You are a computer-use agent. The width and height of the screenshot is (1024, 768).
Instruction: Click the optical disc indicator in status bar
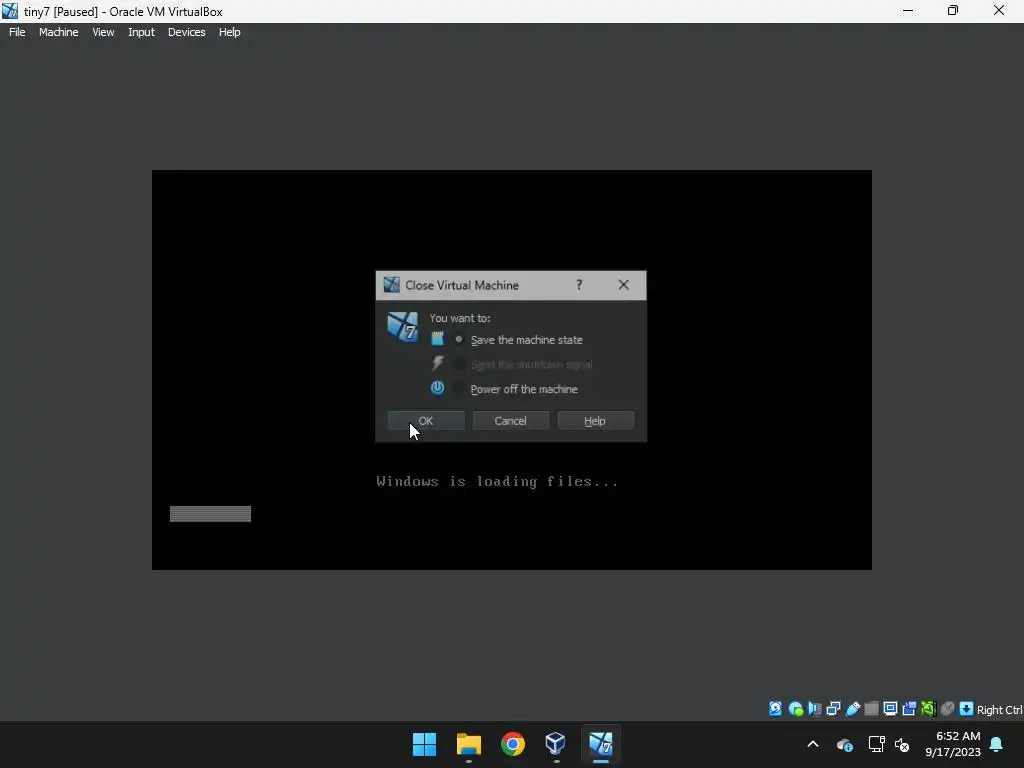[x=795, y=709]
